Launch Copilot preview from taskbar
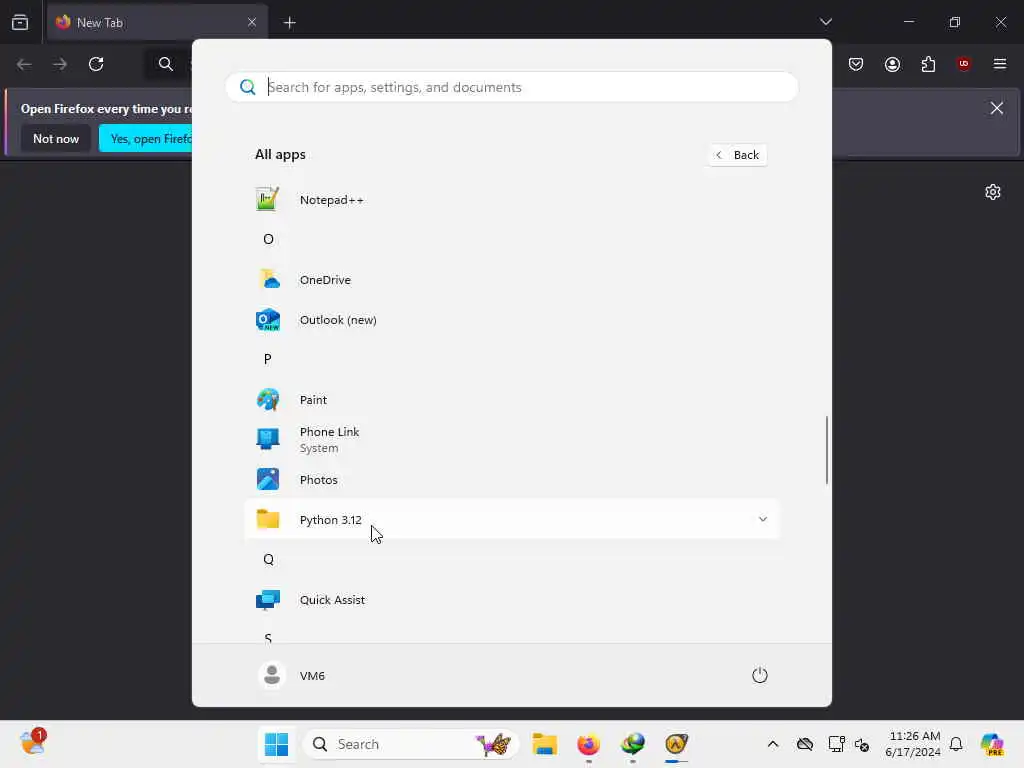 [x=992, y=744]
